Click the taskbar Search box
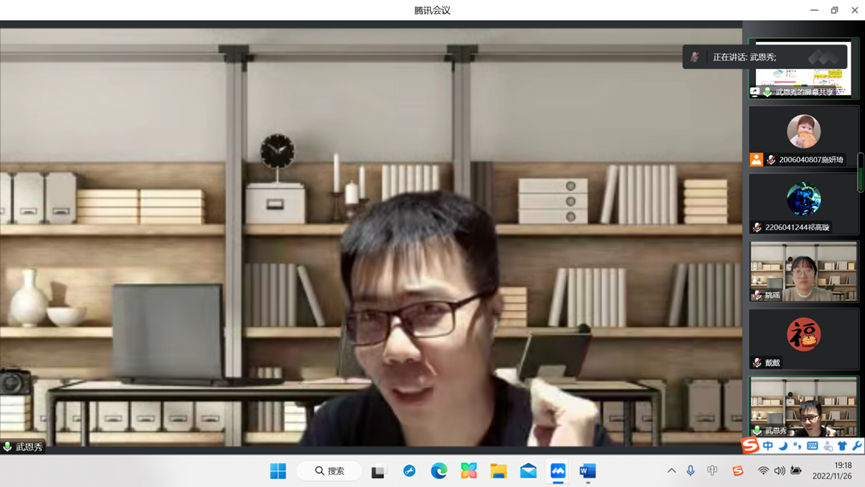This screenshot has height=487, width=865. 330,471
